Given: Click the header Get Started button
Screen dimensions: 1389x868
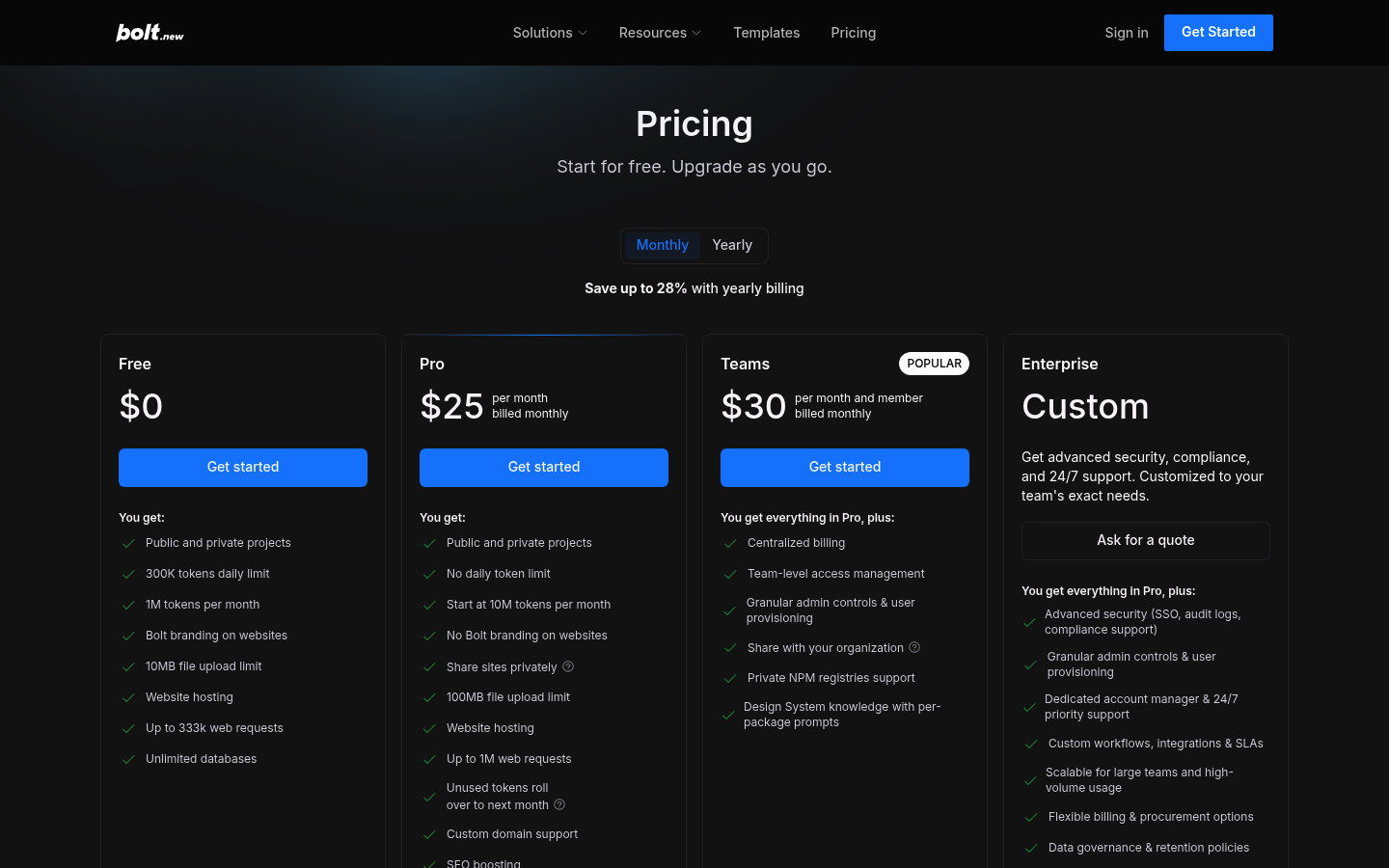Looking at the screenshot, I should click(x=1218, y=33).
